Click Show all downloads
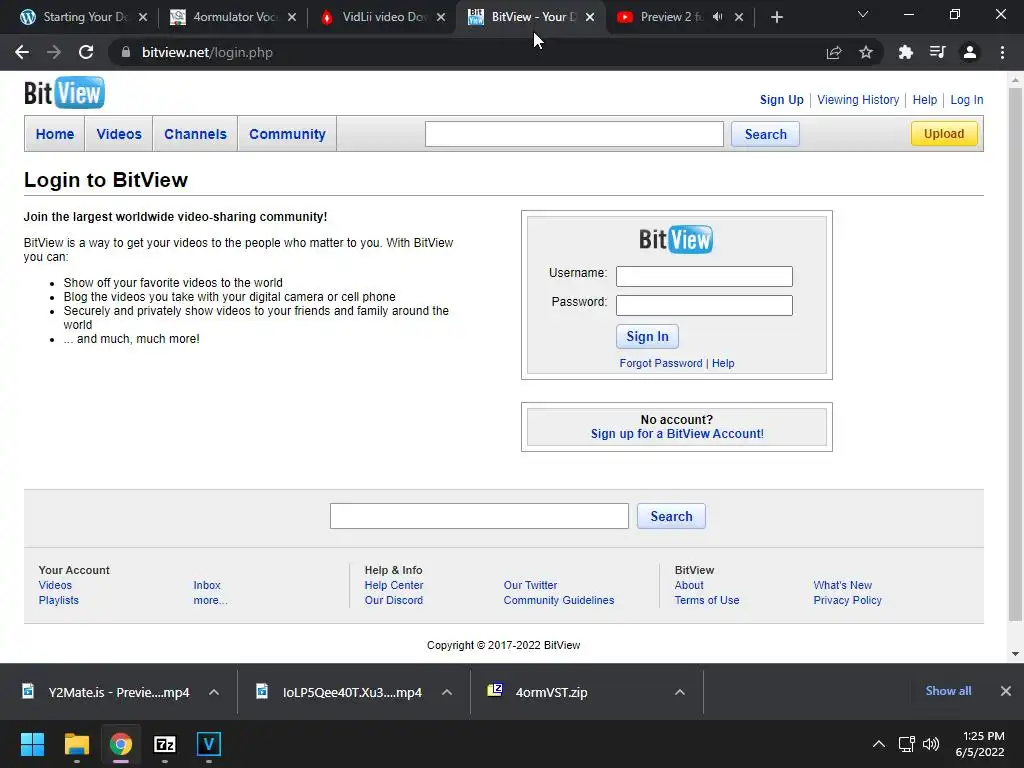This screenshot has height=768, width=1024. click(x=948, y=691)
